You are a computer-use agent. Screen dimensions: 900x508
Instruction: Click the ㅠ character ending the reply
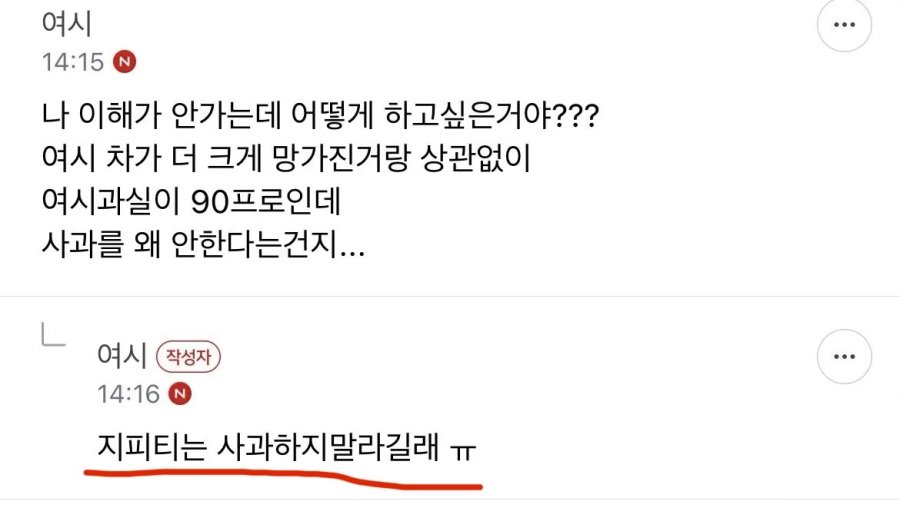tap(463, 452)
